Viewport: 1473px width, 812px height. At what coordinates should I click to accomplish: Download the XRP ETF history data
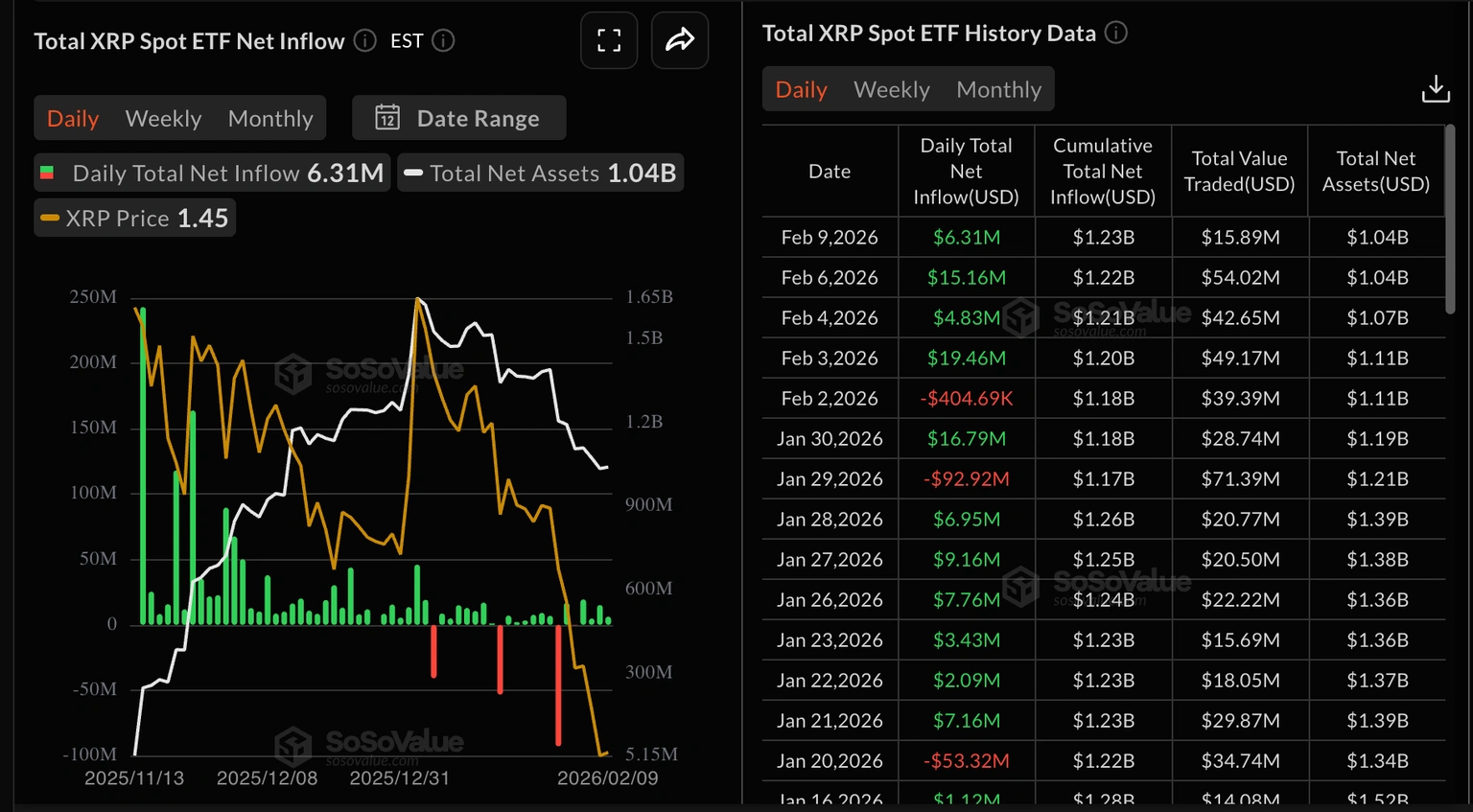click(x=1436, y=88)
